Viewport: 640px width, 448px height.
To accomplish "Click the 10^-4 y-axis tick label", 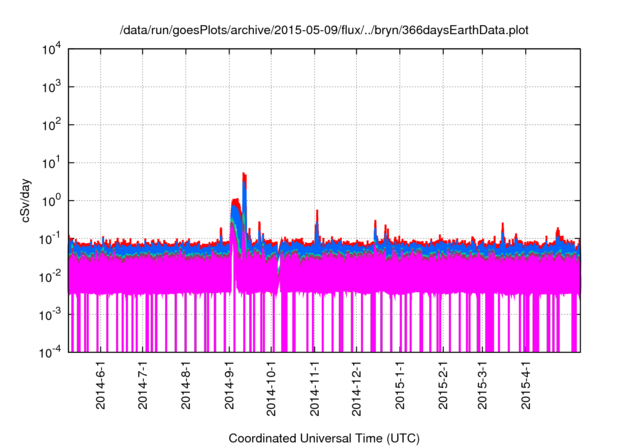I will [51, 352].
